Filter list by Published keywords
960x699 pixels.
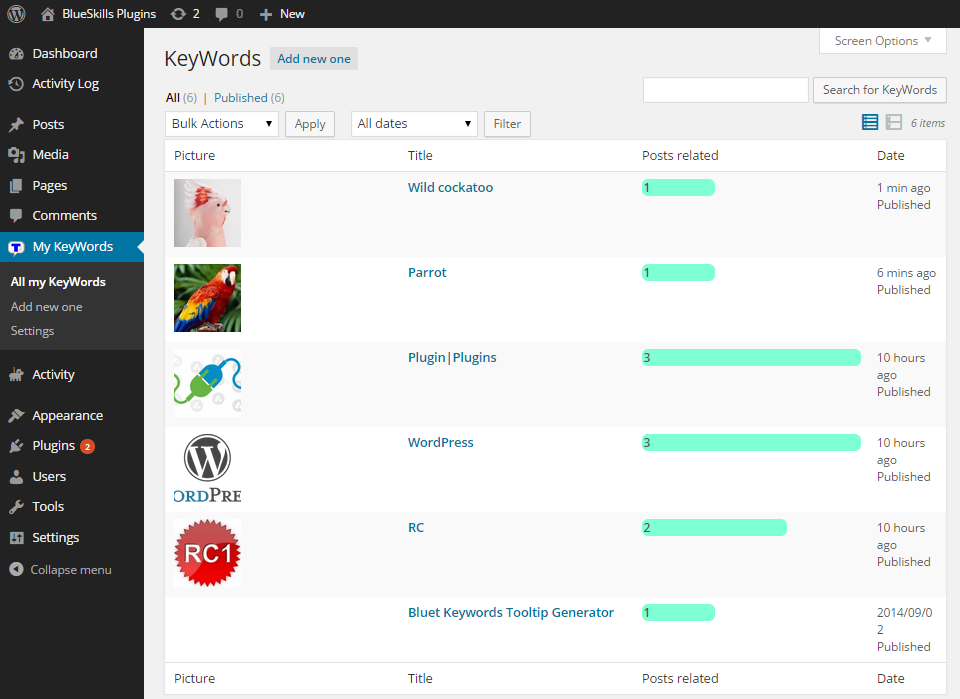[x=241, y=98]
